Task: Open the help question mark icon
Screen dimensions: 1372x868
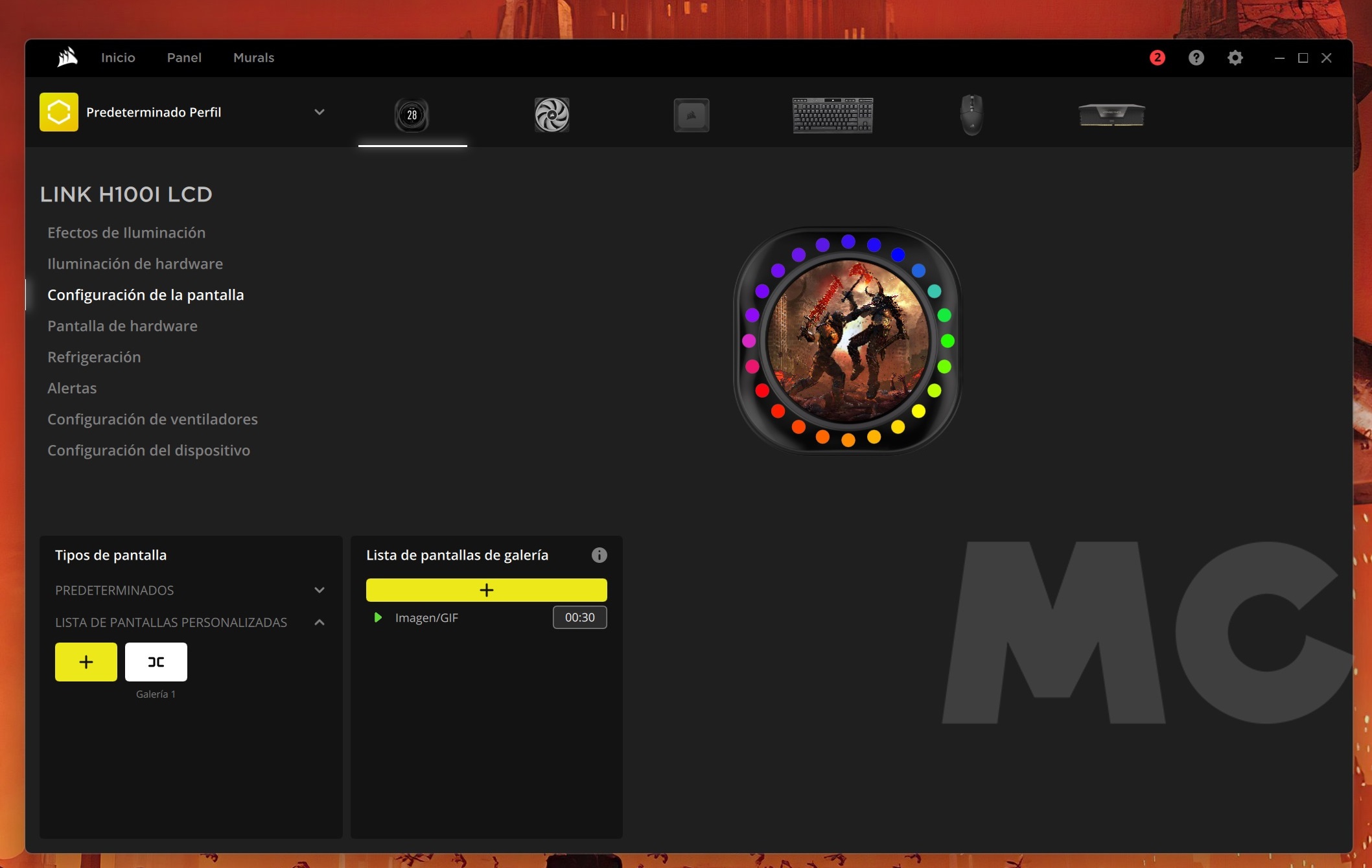Action: pyautogui.click(x=1196, y=58)
